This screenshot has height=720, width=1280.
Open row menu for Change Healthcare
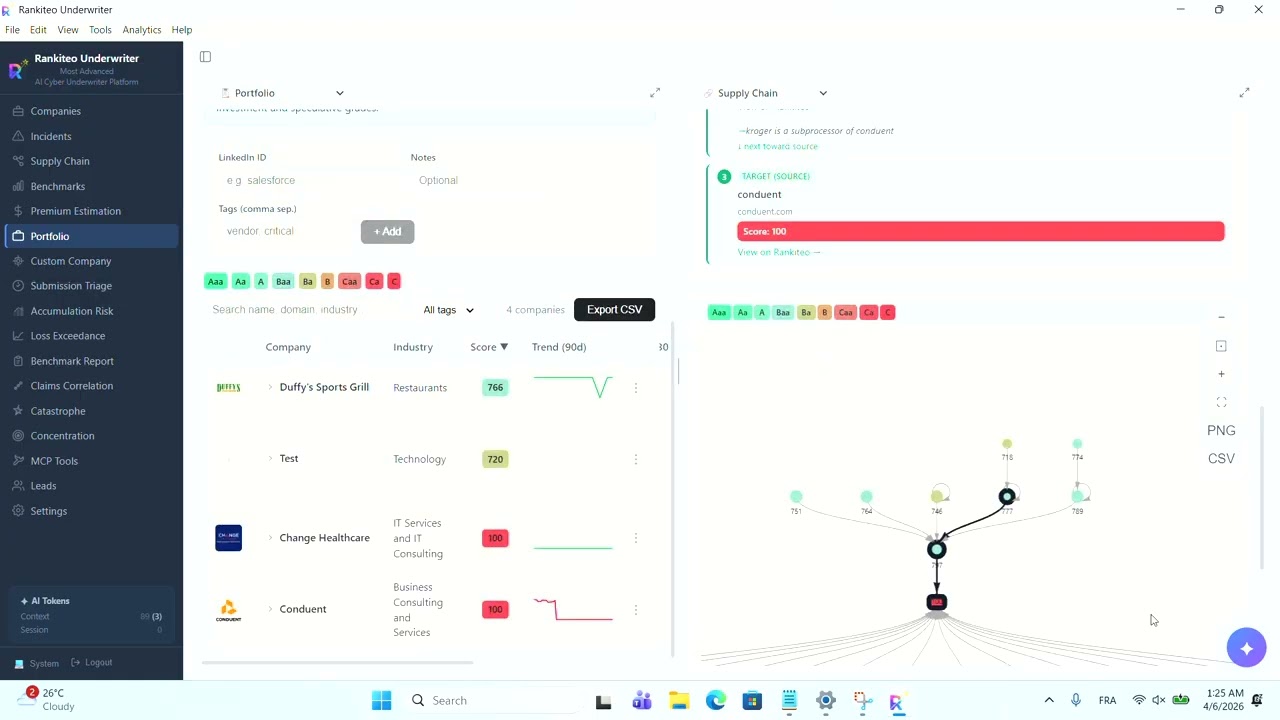coord(636,538)
